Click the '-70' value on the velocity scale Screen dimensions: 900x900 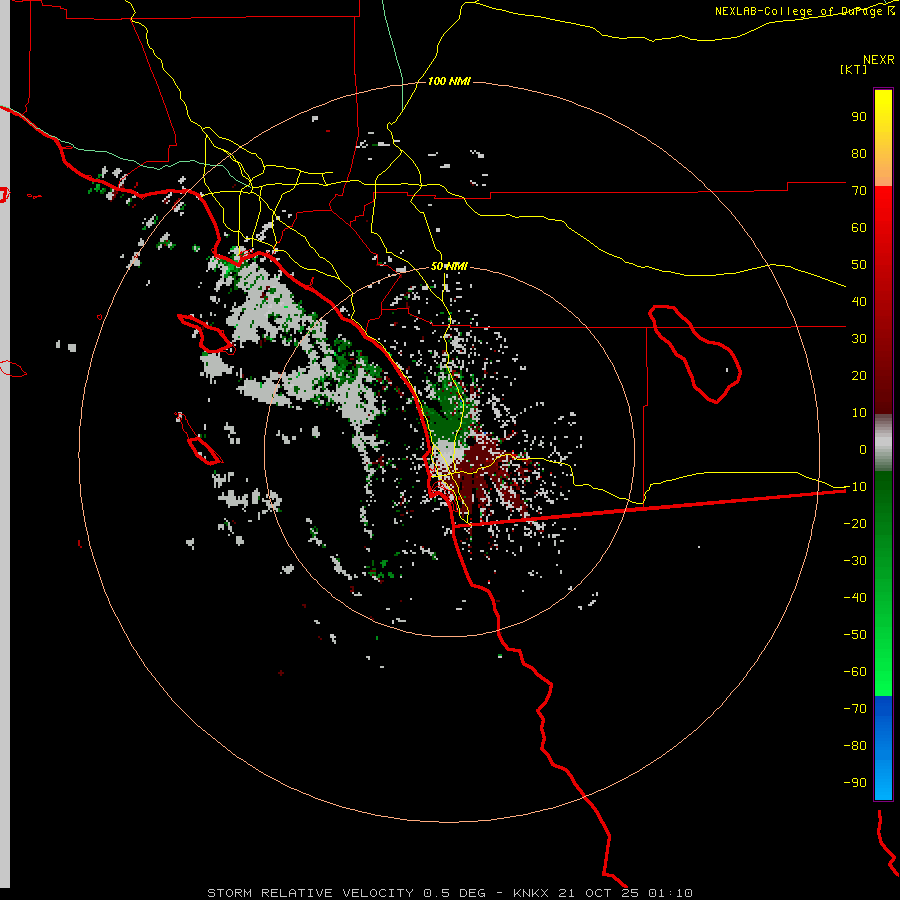click(855, 708)
